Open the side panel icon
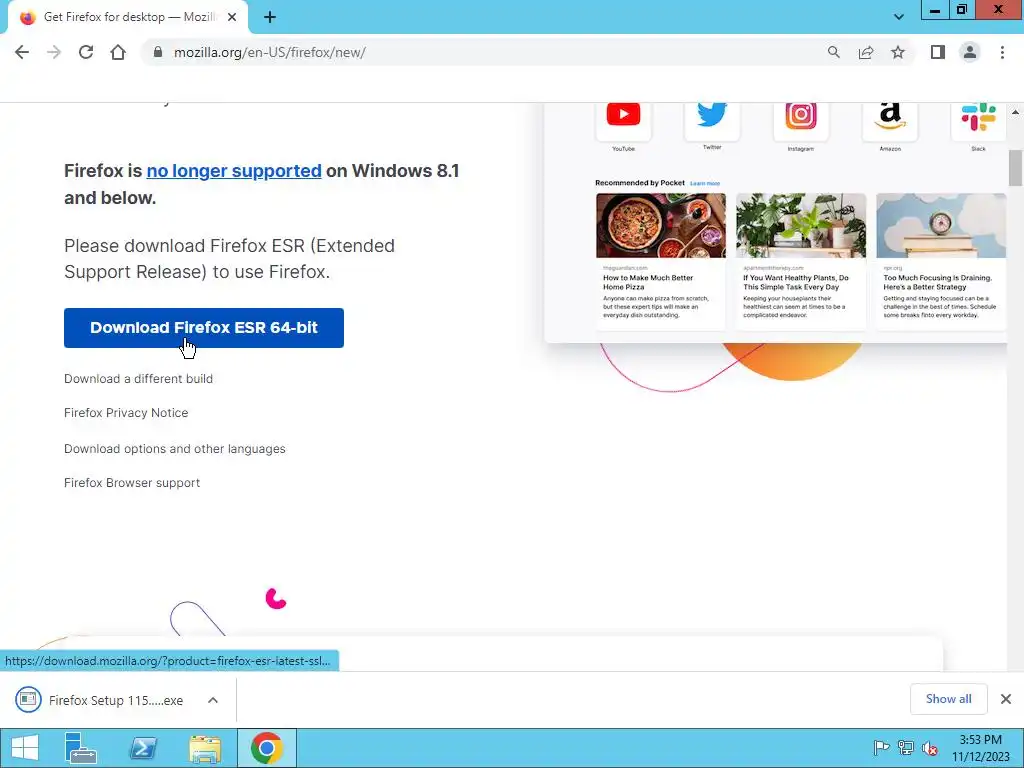1024x768 pixels. (938, 52)
